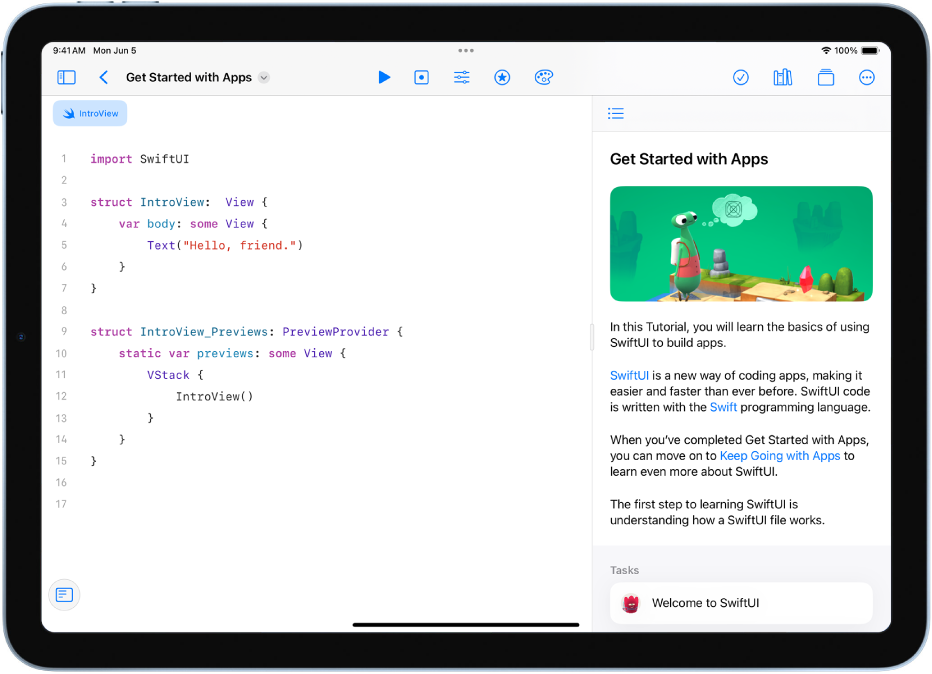Open the app preview icon
The image size is (932, 674).
tap(421, 77)
